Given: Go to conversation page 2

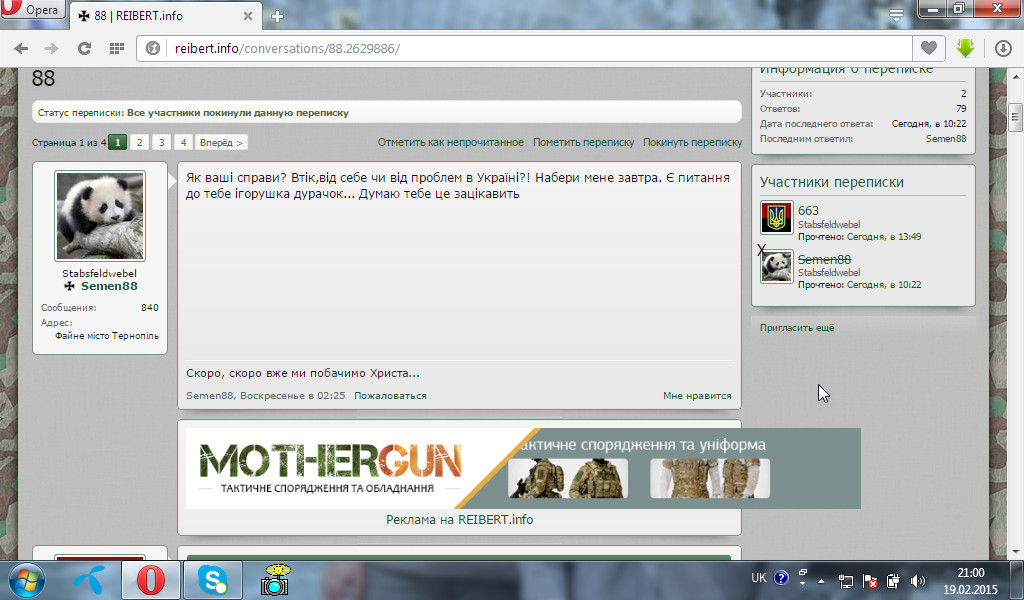Looking at the screenshot, I should (x=139, y=142).
